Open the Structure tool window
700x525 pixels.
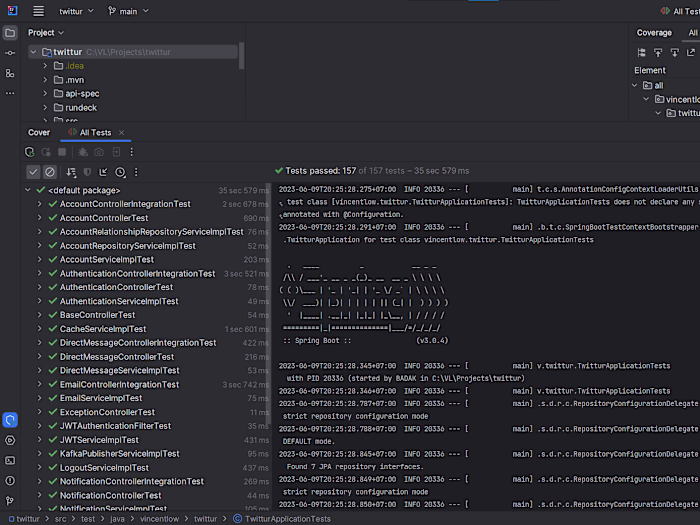tap(10, 73)
